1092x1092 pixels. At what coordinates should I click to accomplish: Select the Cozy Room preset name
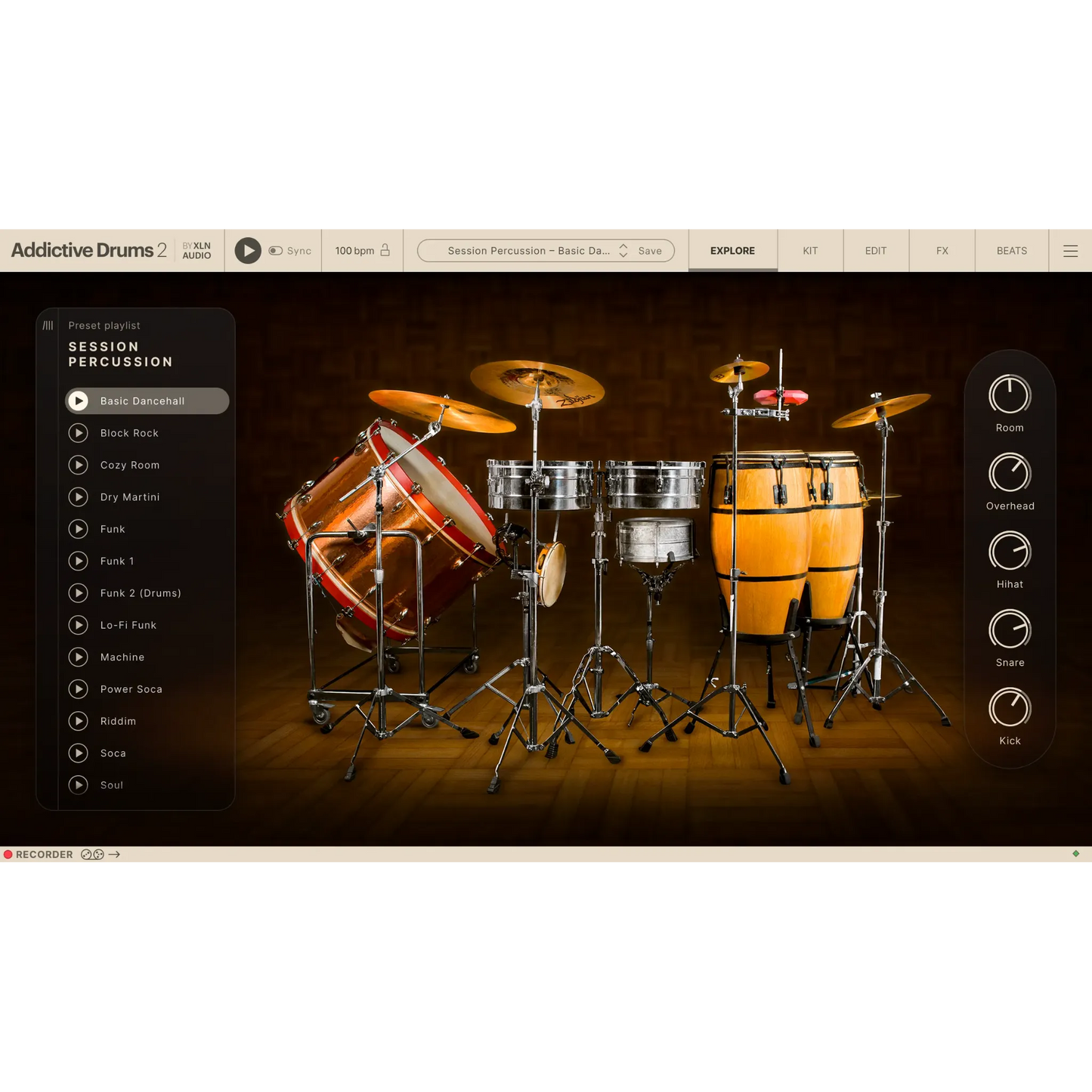click(130, 465)
